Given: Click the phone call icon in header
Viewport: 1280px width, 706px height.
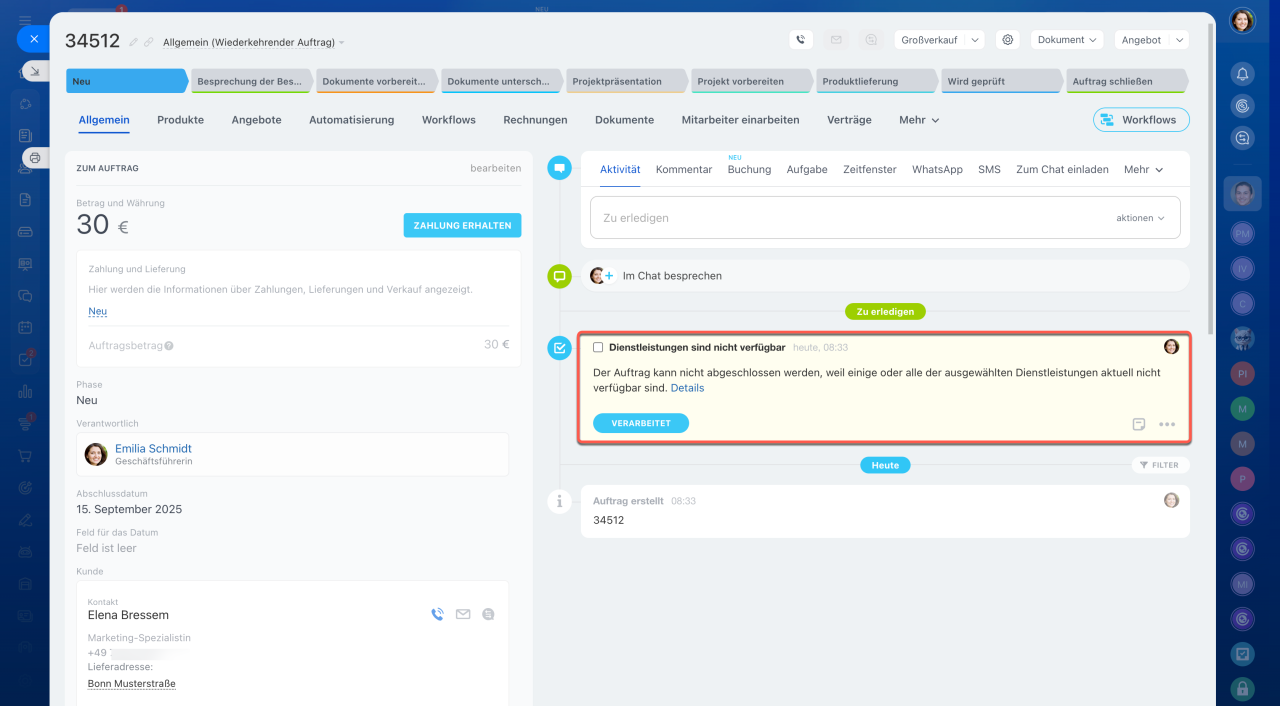Looking at the screenshot, I should click(x=800, y=40).
